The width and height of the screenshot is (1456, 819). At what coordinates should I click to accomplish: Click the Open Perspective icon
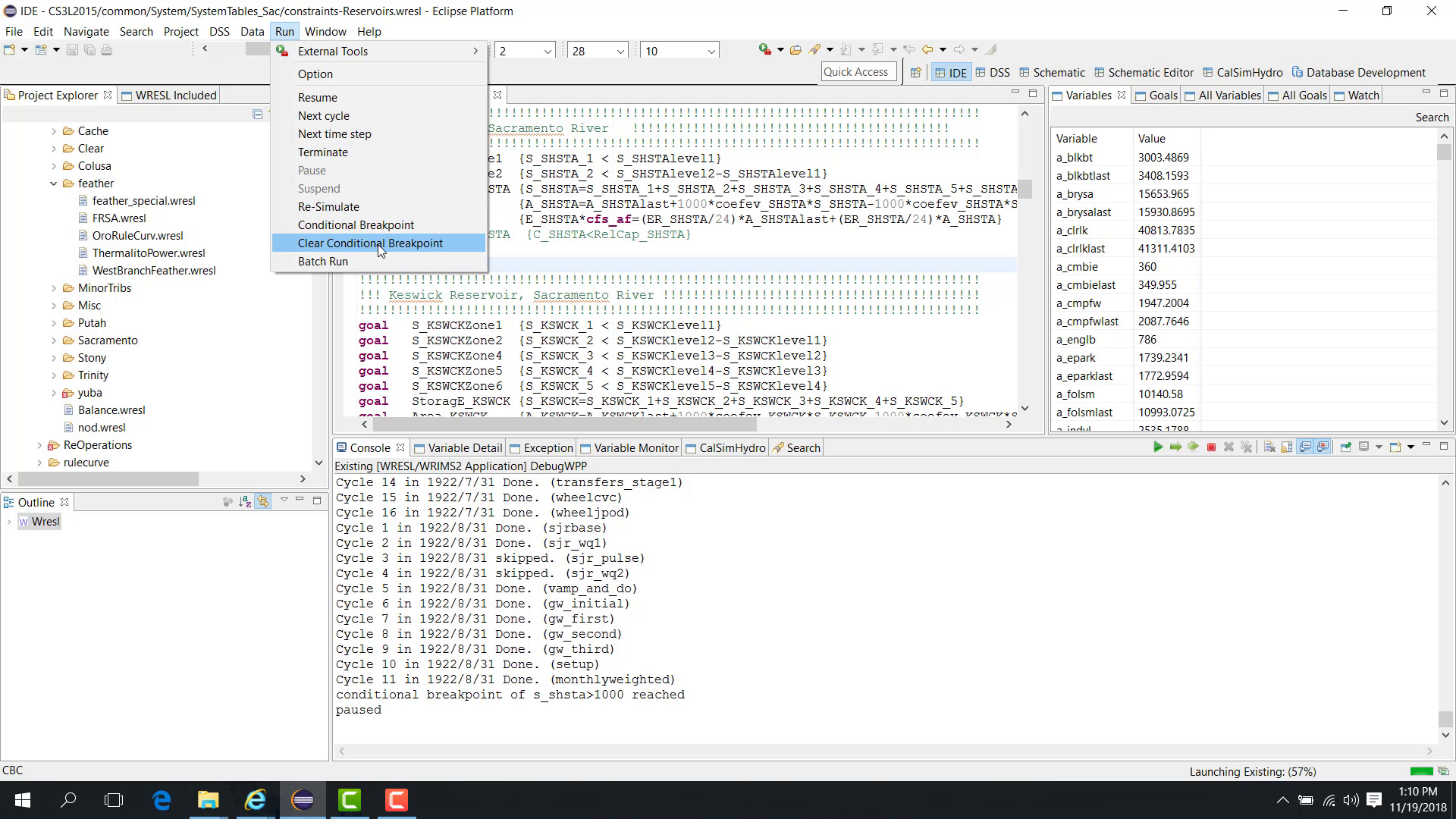pyautogui.click(x=915, y=73)
